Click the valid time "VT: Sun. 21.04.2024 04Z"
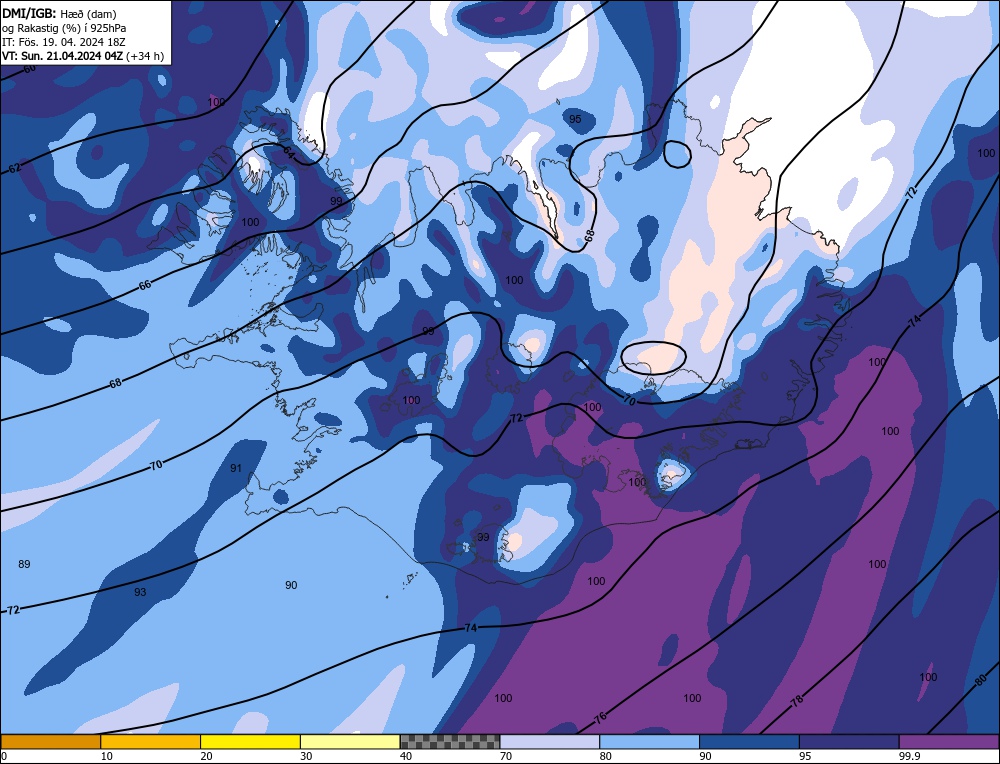Viewport: 1000px width, 764px height. (62, 56)
